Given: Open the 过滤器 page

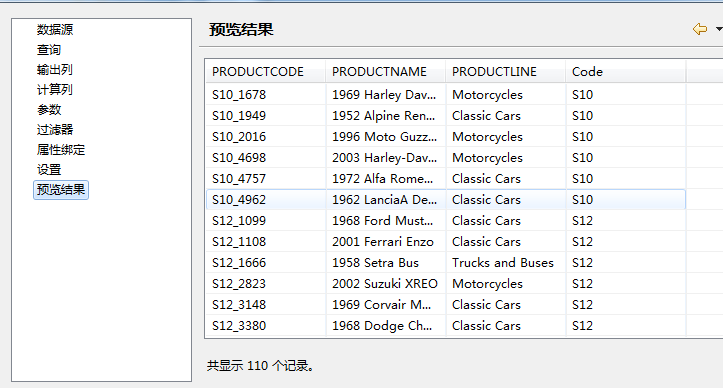Looking at the screenshot, I should click(55, 130).
